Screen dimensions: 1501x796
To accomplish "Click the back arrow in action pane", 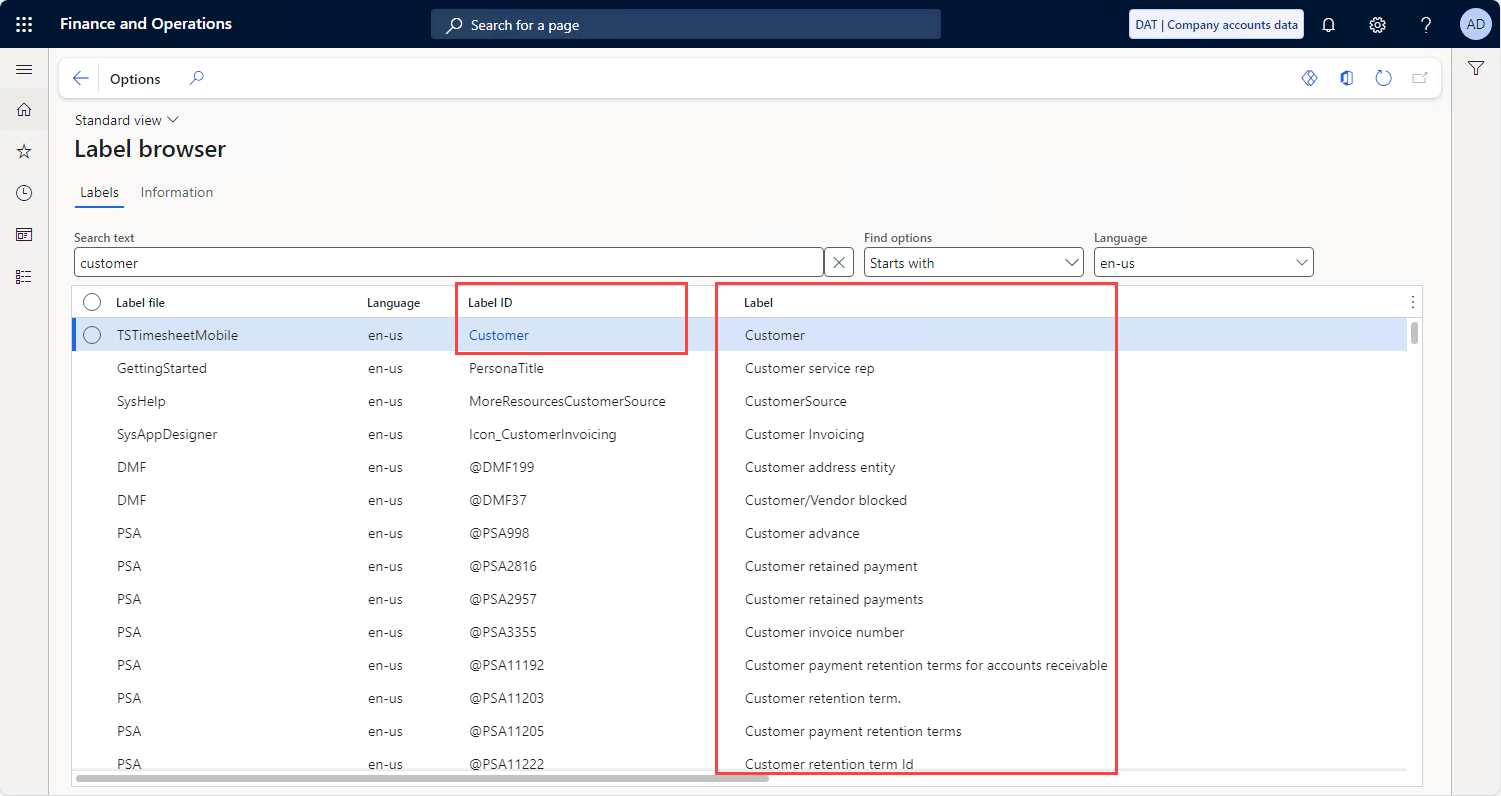I will coord(81,79).
